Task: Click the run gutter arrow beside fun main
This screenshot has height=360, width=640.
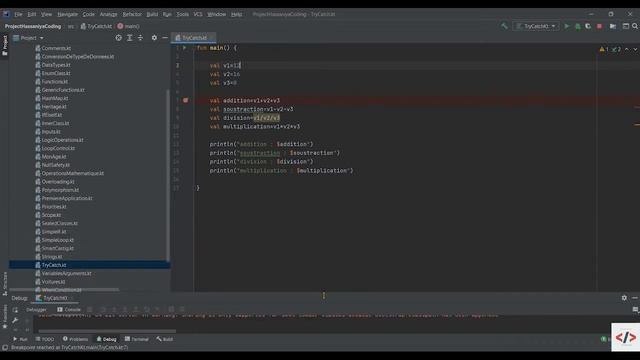Action: pyautogui.click(x=184, y=48)
